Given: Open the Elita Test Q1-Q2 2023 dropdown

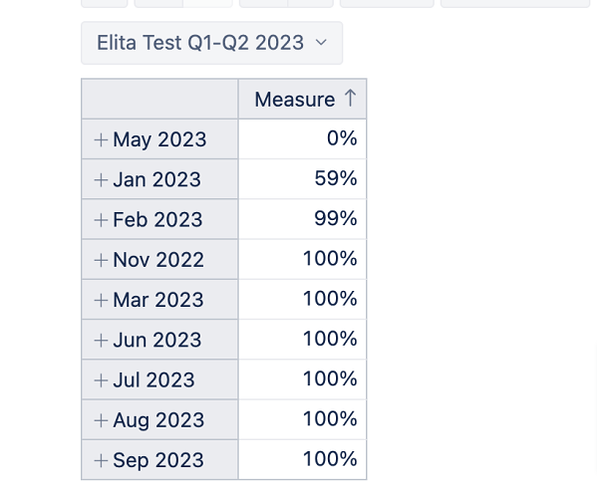Looking at the screenshot, I should point(212,43).
